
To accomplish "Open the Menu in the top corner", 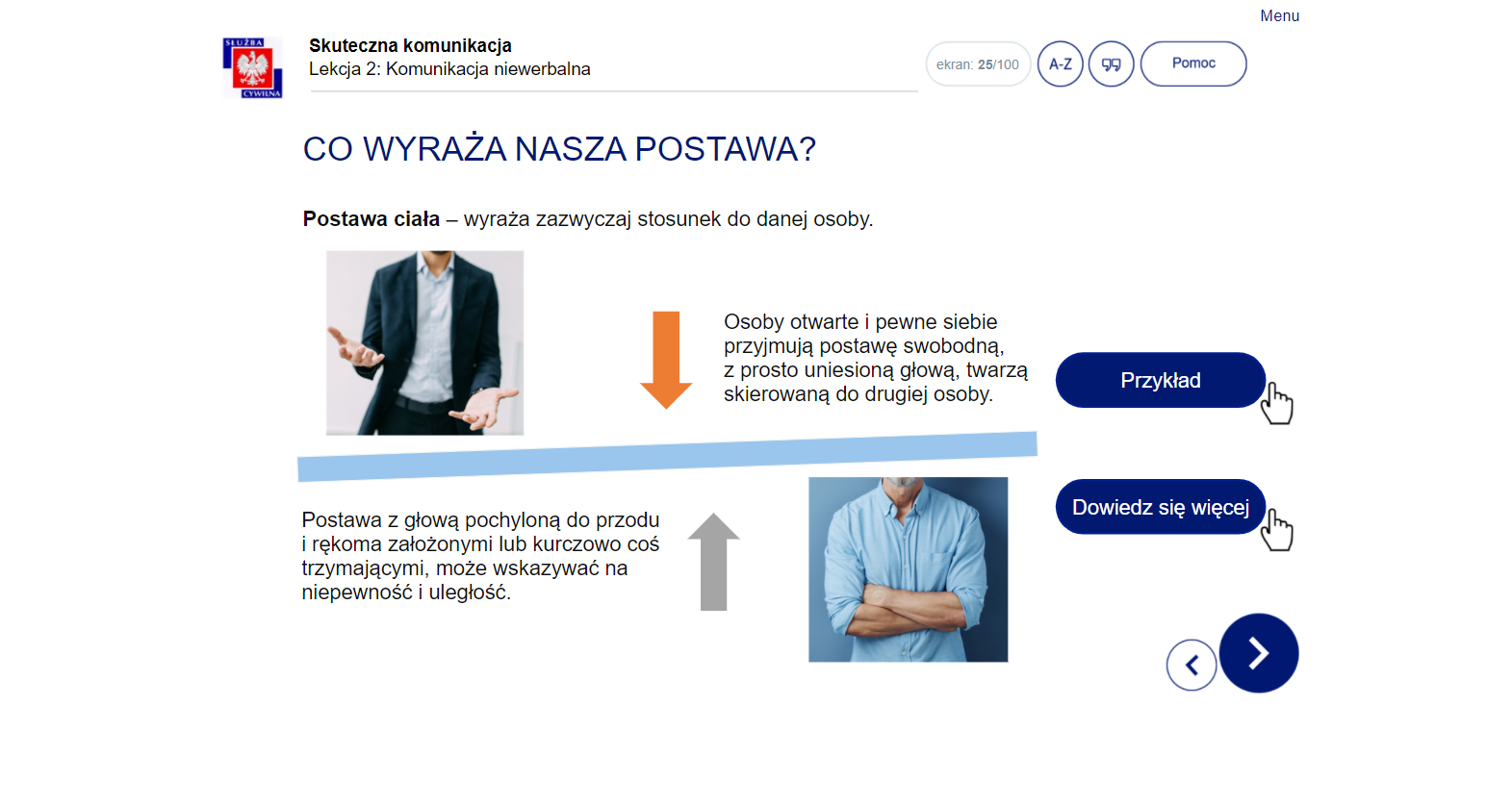I will click(x=1279, y=15).
